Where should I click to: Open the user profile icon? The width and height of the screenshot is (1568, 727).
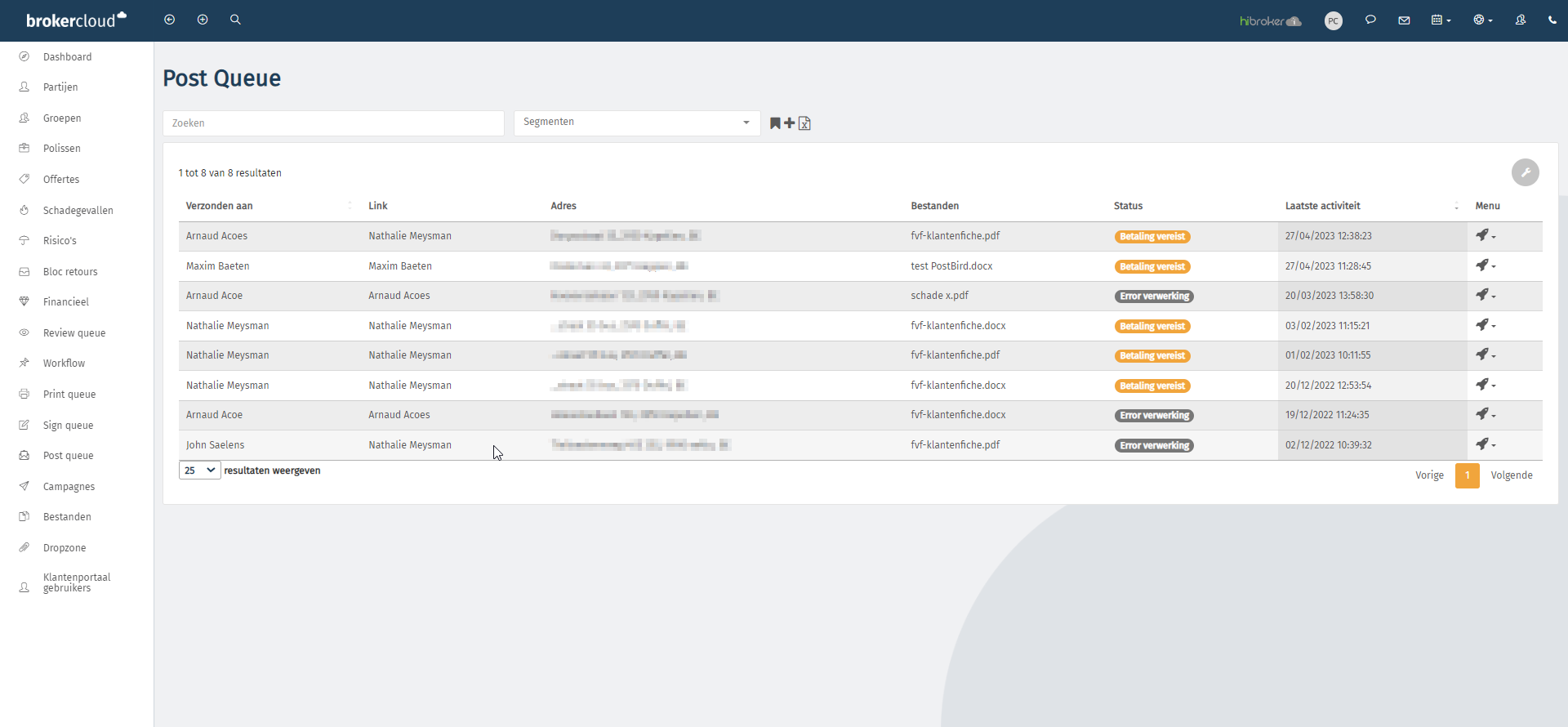(1521, 20)
